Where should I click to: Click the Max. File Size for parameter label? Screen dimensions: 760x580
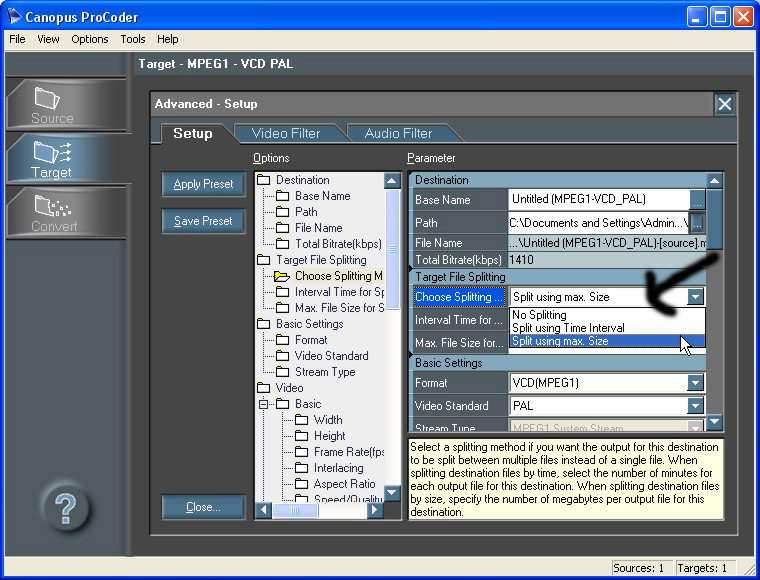pos(459,343)
